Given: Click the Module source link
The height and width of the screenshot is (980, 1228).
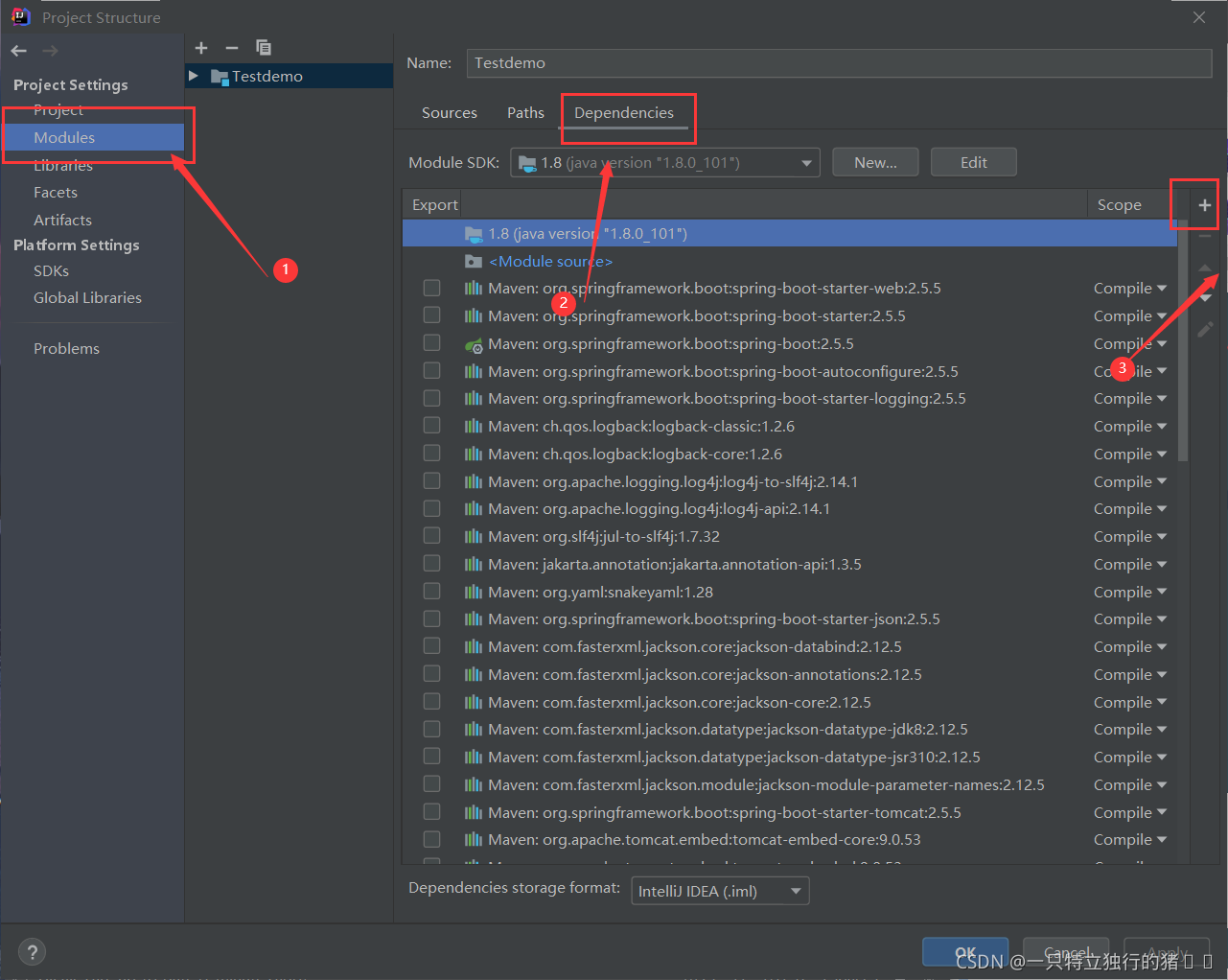Looking at the screenshot, I should click(550, 261).
